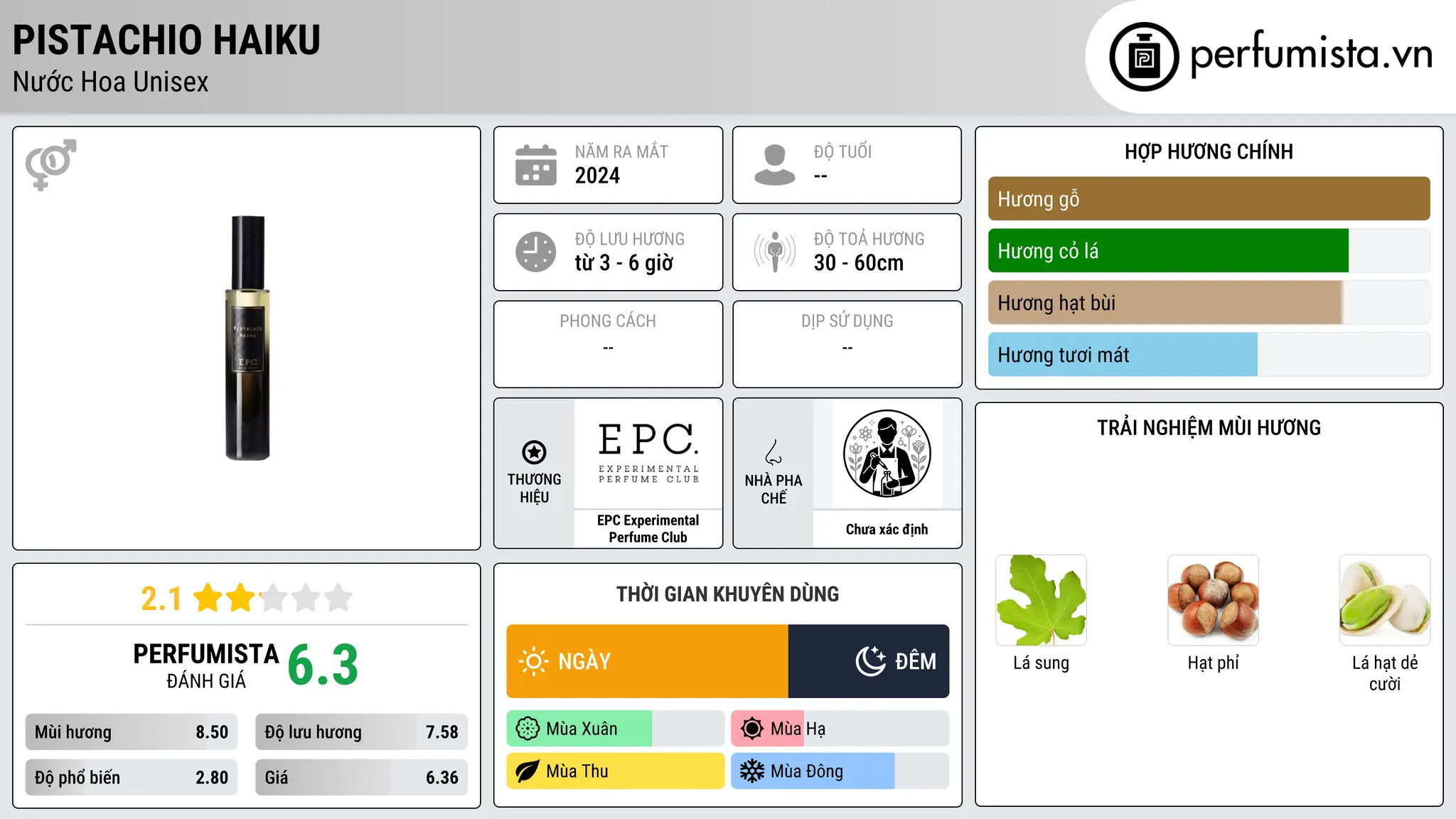The image size is (1456, 819).
Task: Click the Nhà pha chế label
Action: (773, 489)
